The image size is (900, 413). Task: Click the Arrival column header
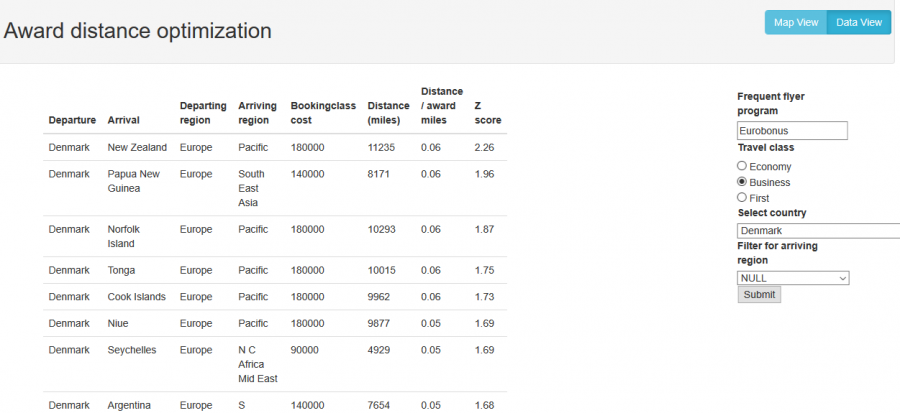click(124, 121)
